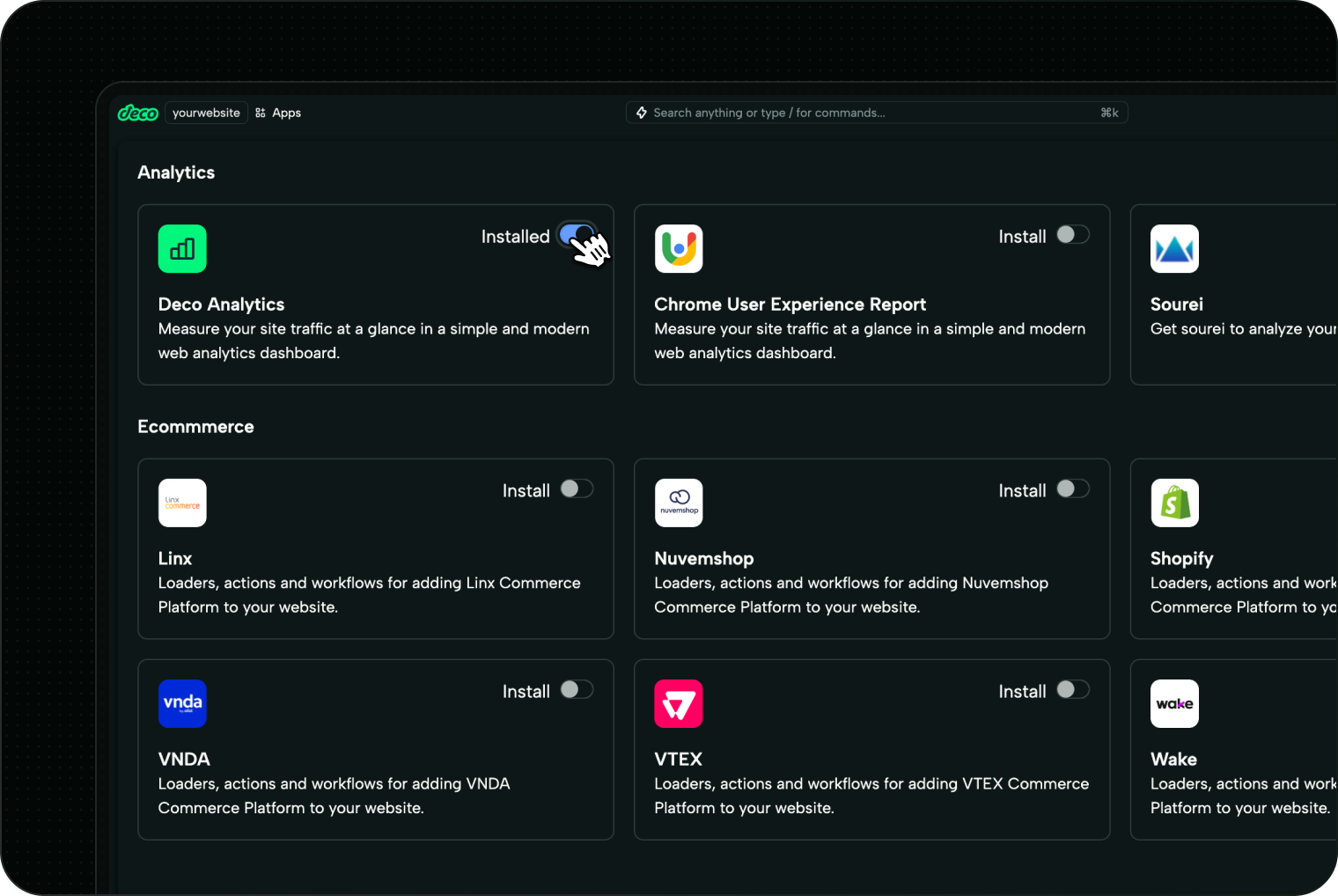Open the VTEX app title
The image size is (1338, 896).
(x=678, y=760)
